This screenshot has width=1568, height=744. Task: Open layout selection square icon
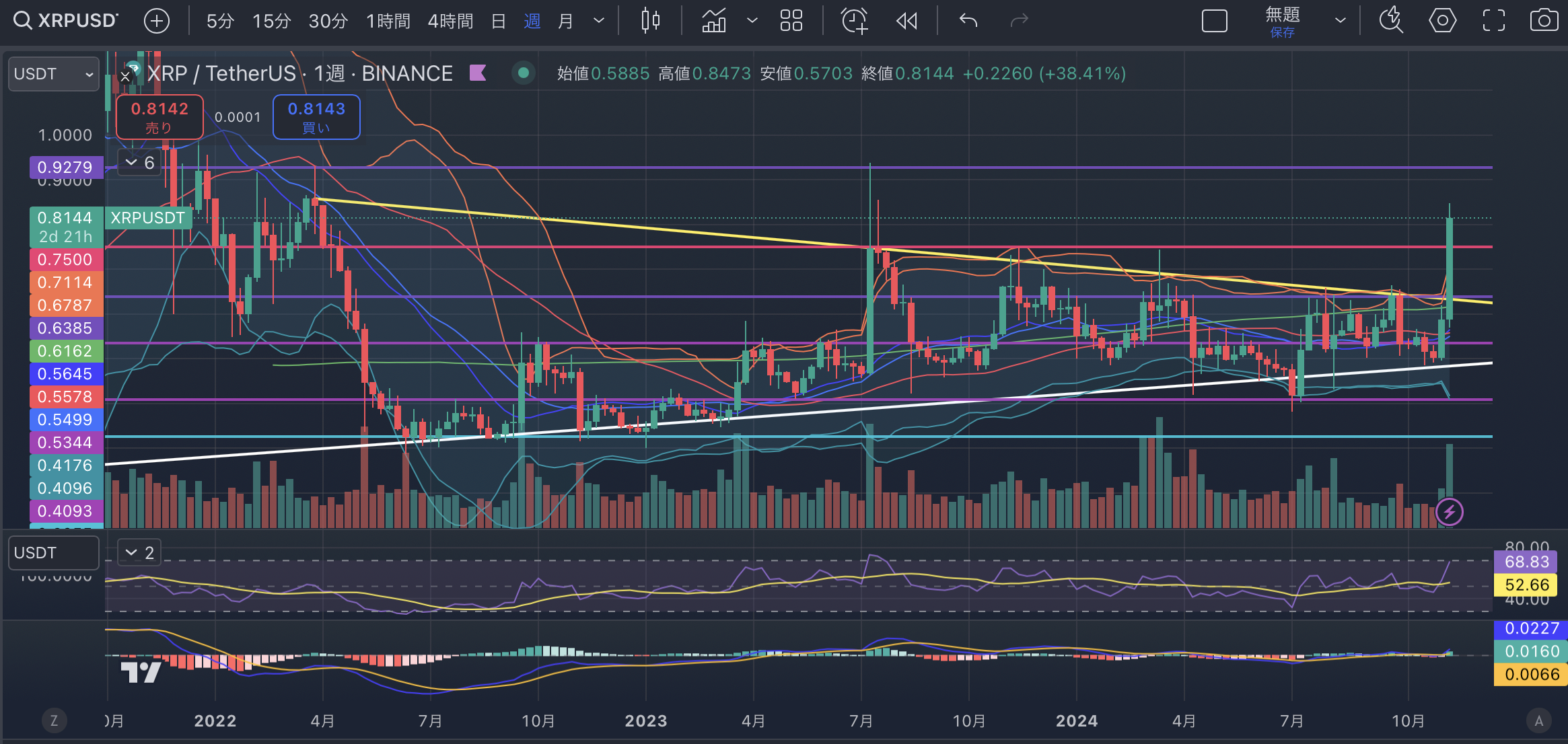pos(1215,21)
